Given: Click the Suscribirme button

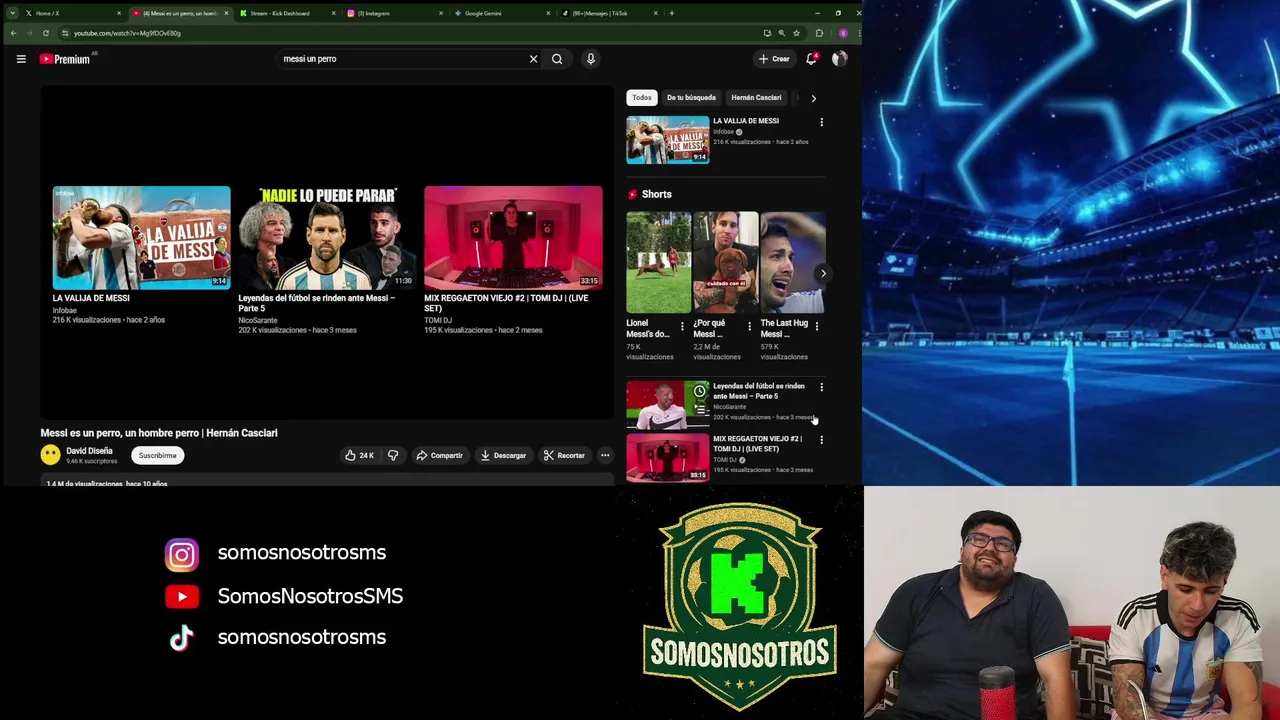Looking at the screenshot, I should point(157,456).
